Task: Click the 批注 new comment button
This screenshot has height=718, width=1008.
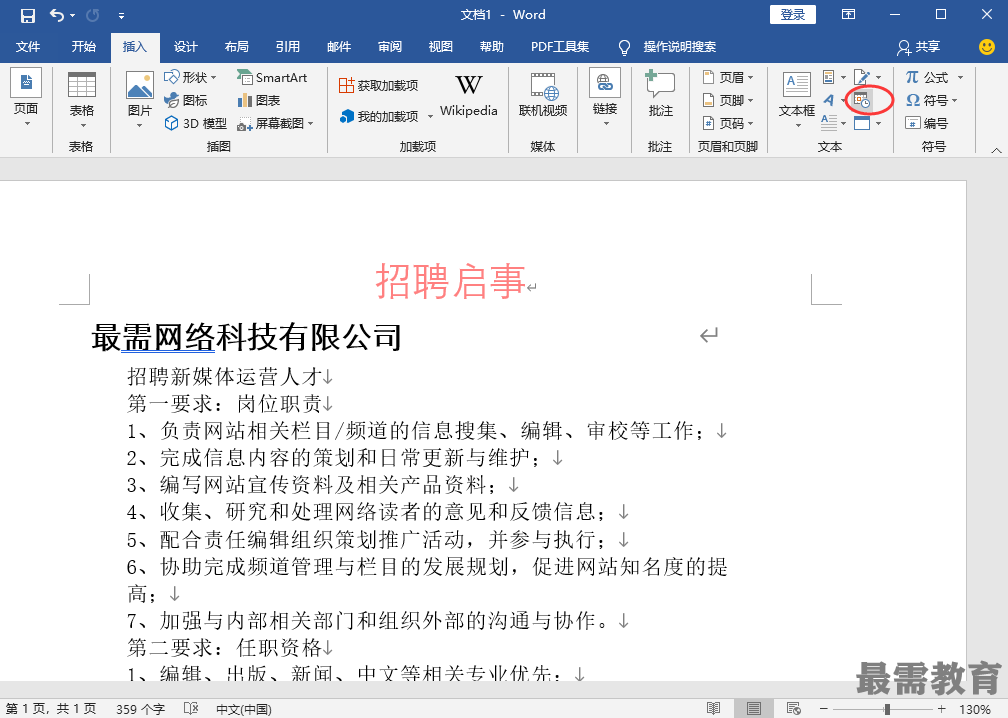Action: [x=660, y=95]
